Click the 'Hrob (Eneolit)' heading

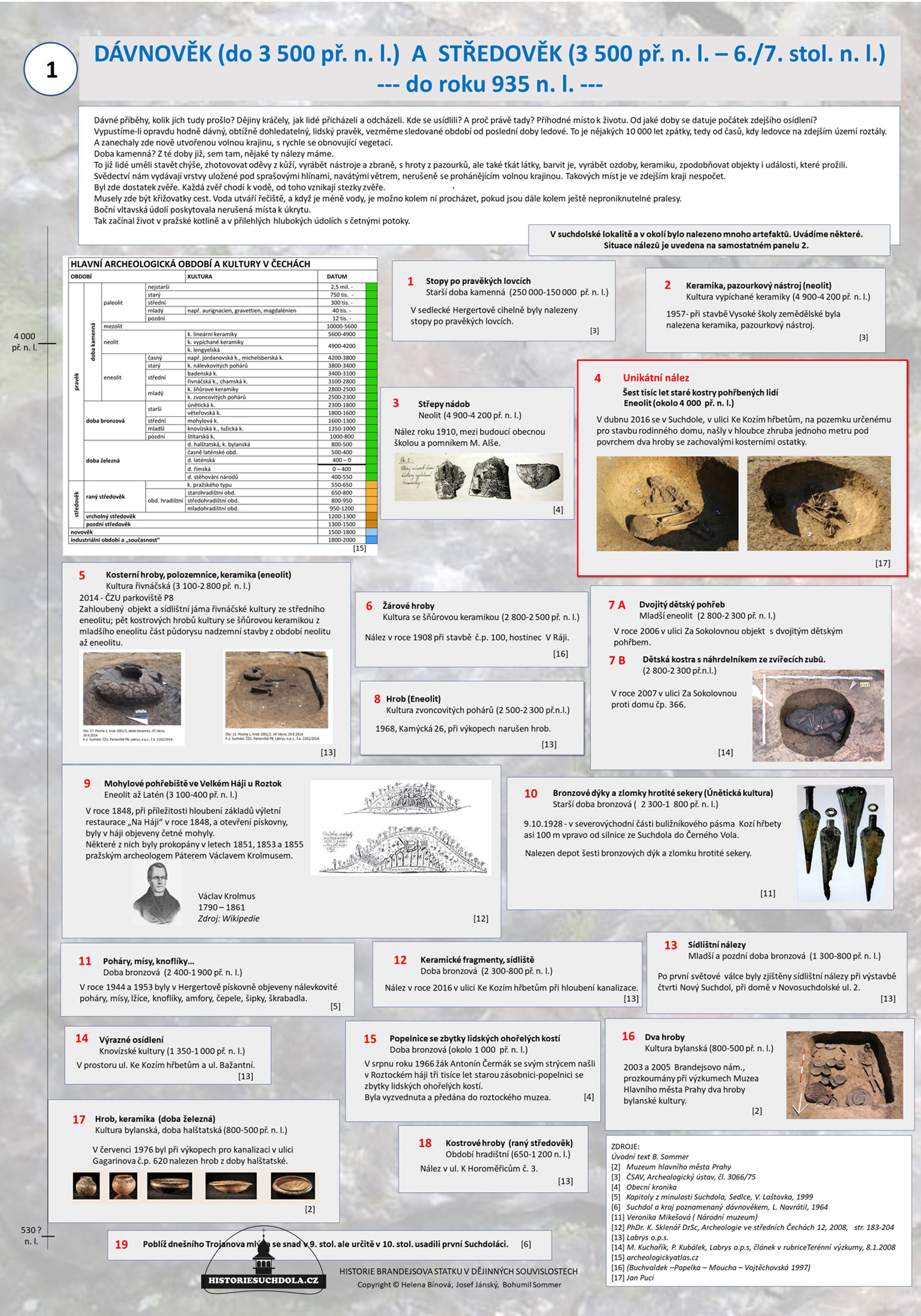[413, 699]
